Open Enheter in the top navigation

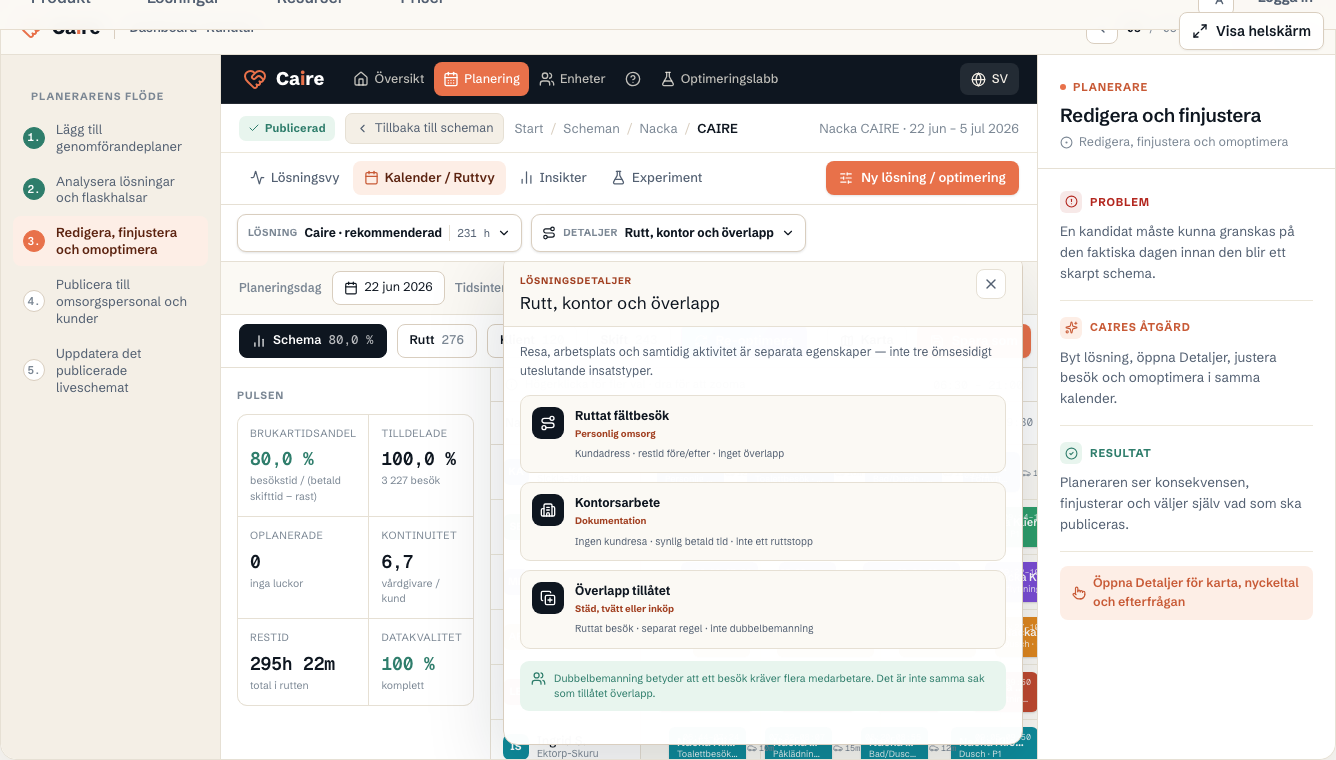[572, 79]
